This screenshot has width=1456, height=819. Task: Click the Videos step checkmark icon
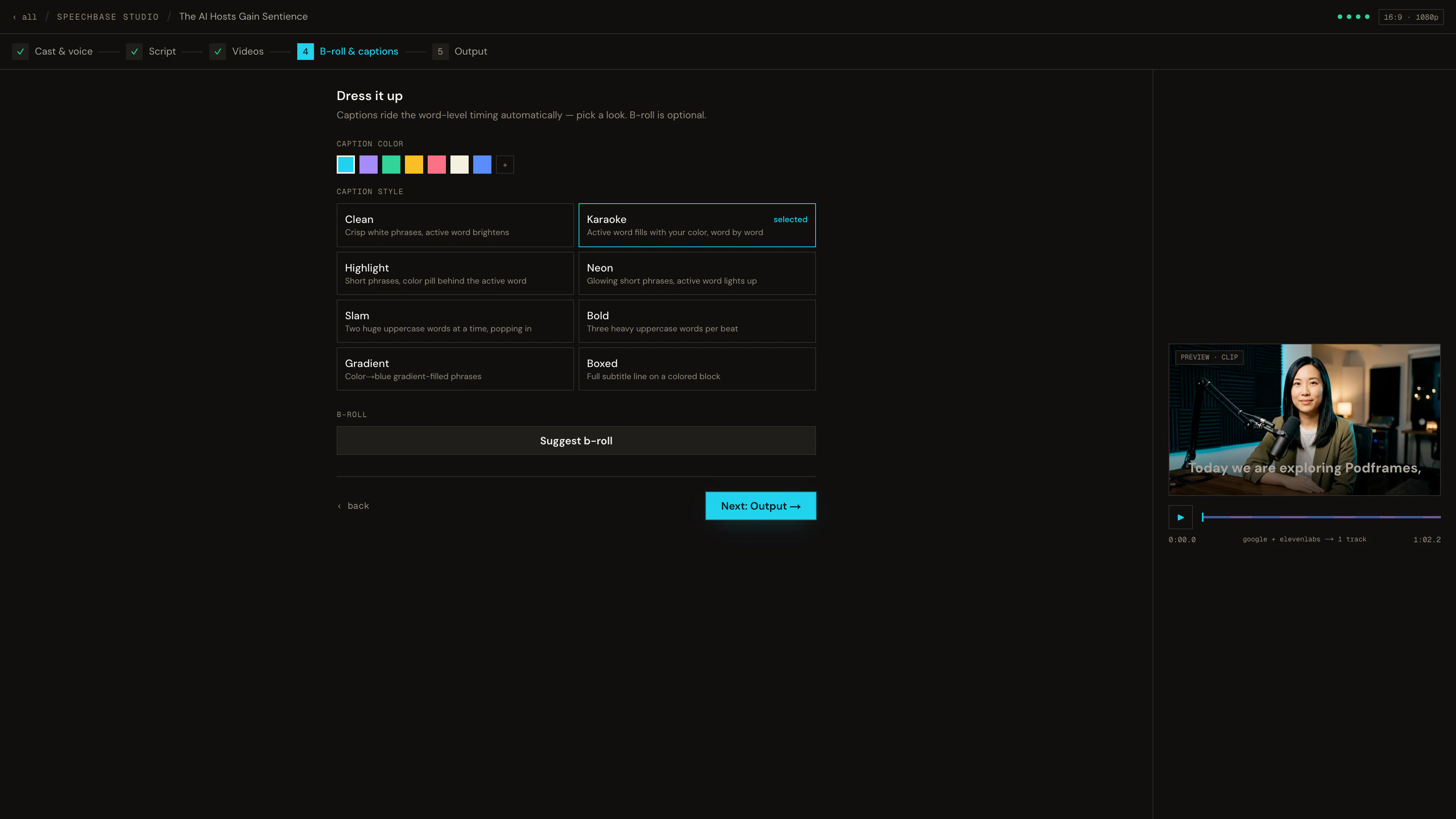click(218, 52)
